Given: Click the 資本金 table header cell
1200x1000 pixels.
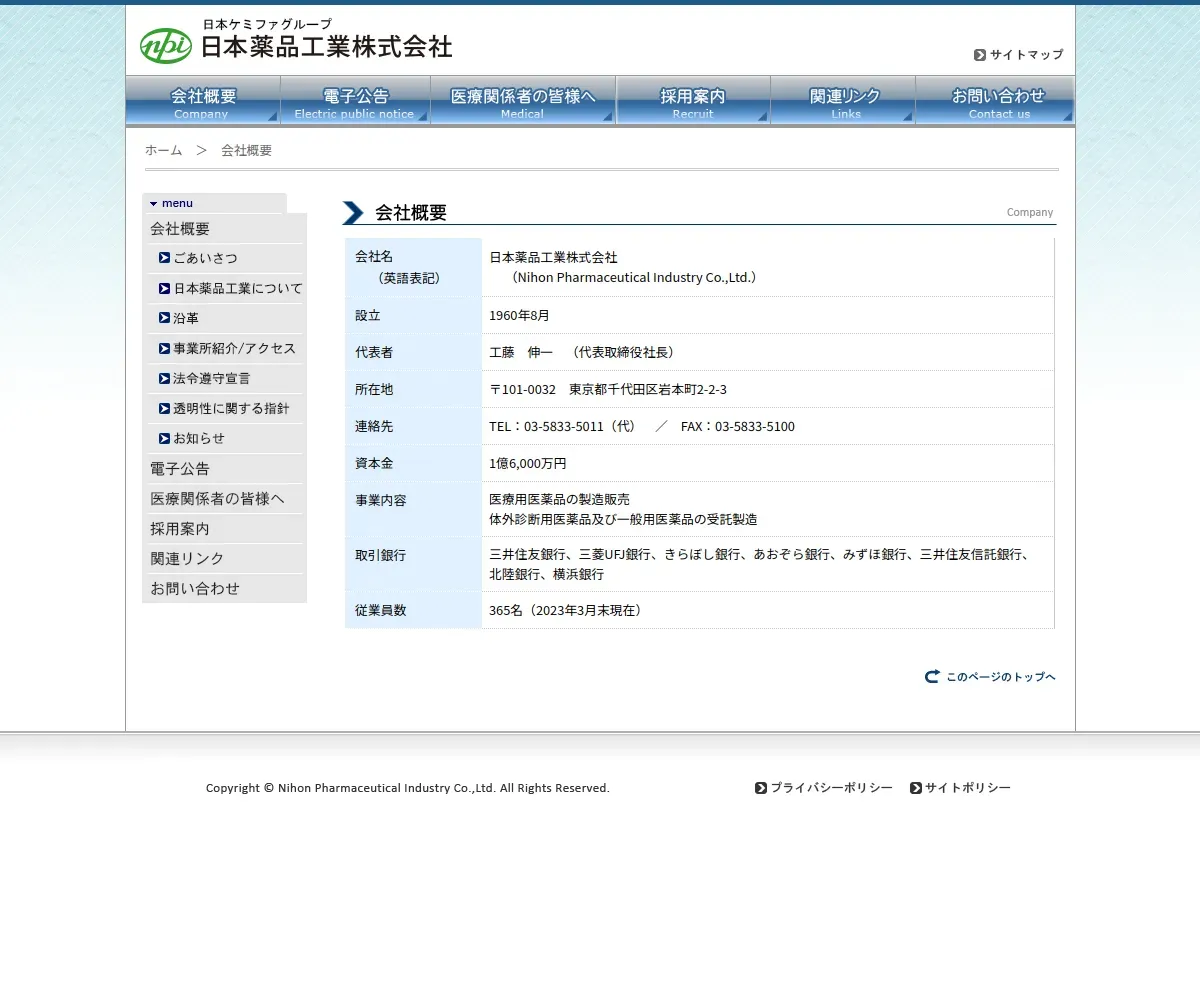Looking at the screenshot, I should pyautogui.click(x=413, y=463).
